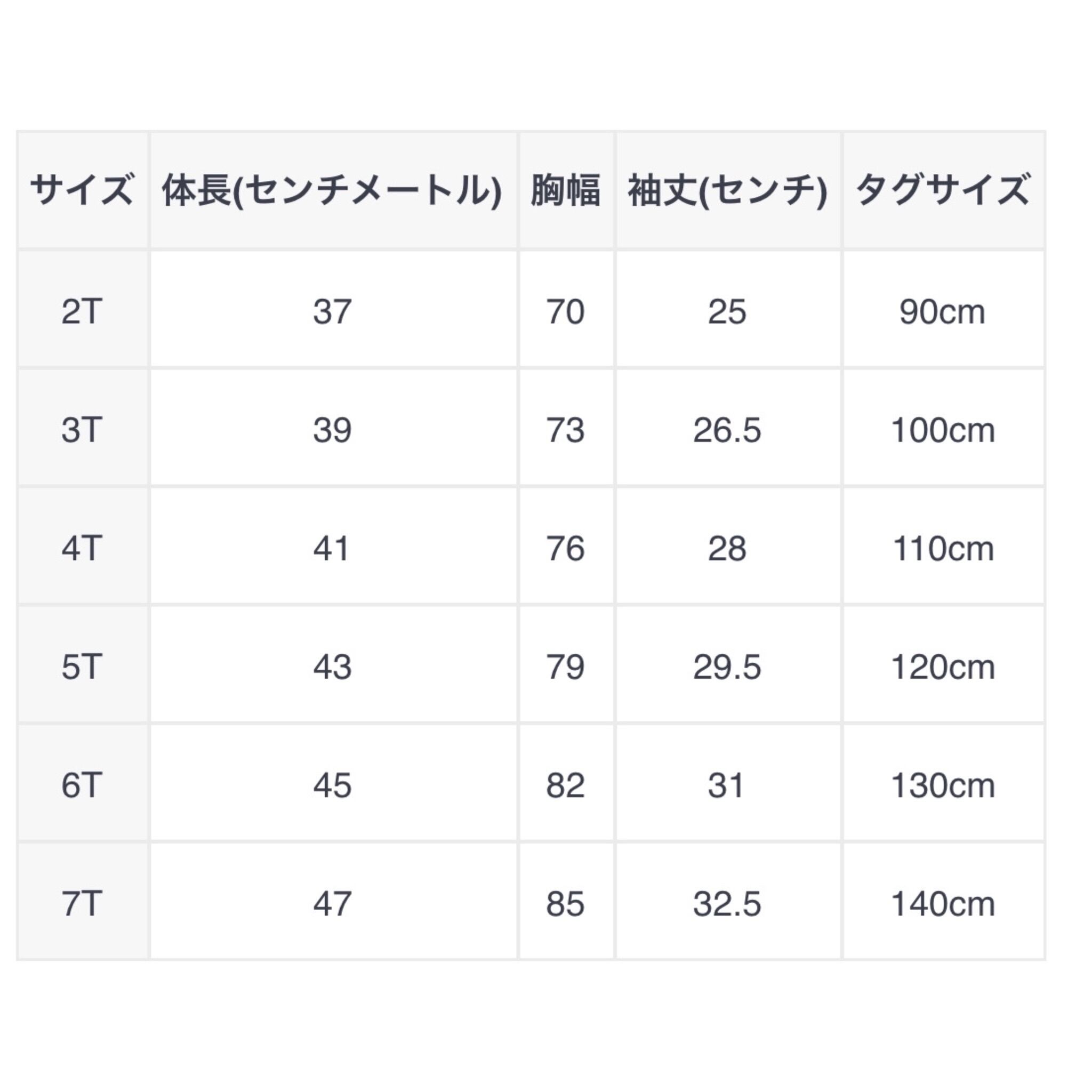
Task: Click the 3T size row label
Action: 83,430
